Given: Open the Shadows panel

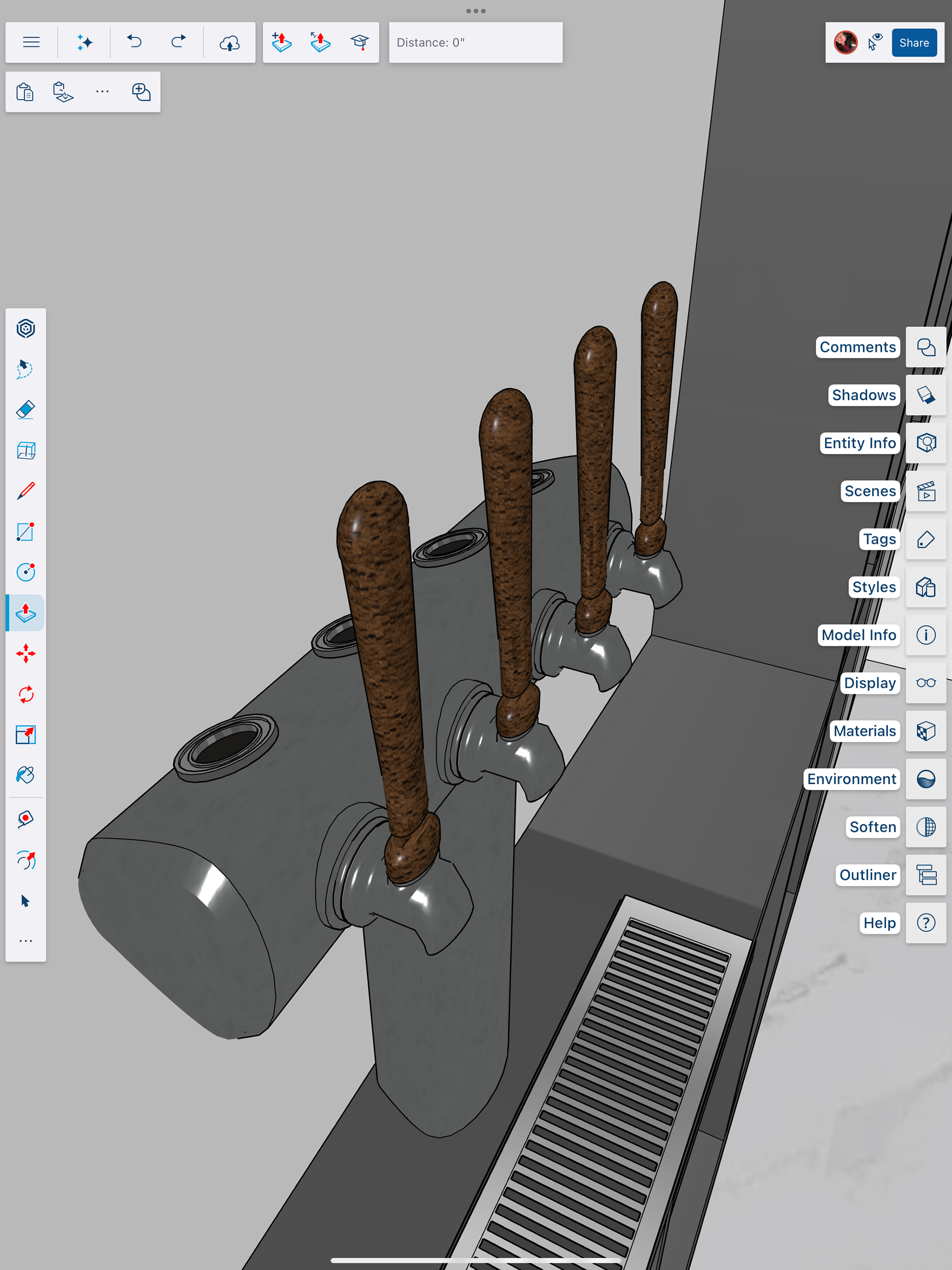Looking at the screenshot, I should [926, 395].
